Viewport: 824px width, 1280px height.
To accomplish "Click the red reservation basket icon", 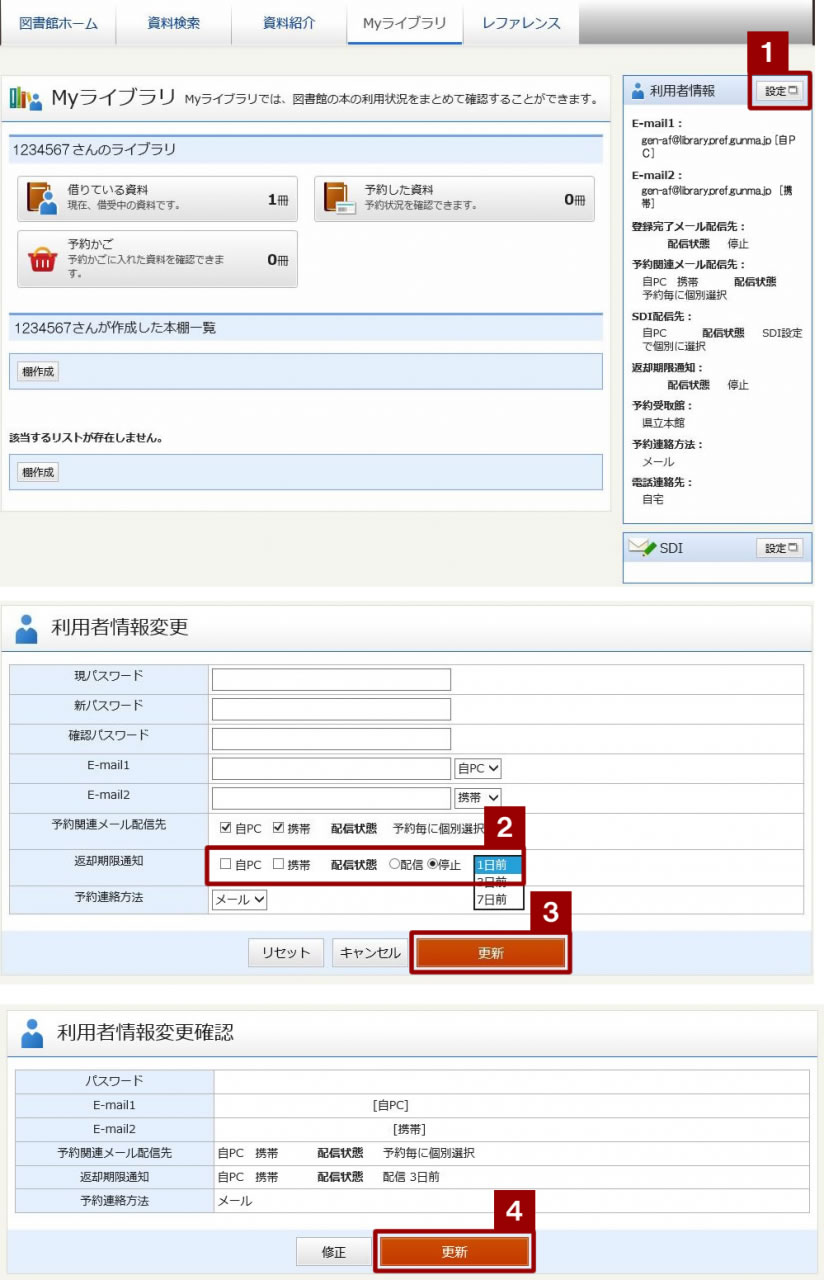I will [42, 260].
